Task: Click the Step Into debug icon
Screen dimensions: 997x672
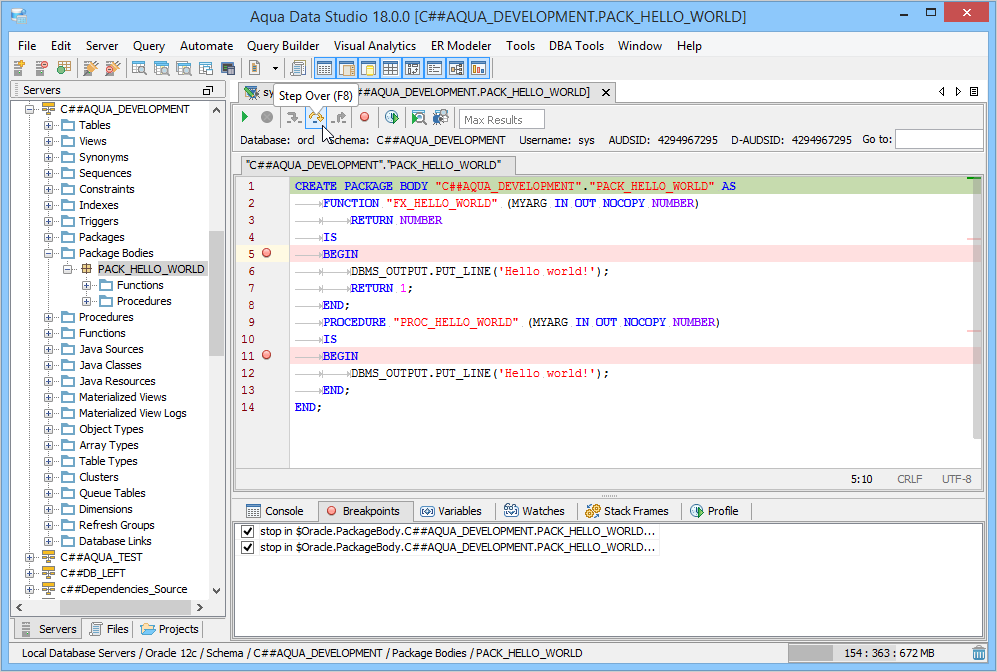Action: pos(292,118)
